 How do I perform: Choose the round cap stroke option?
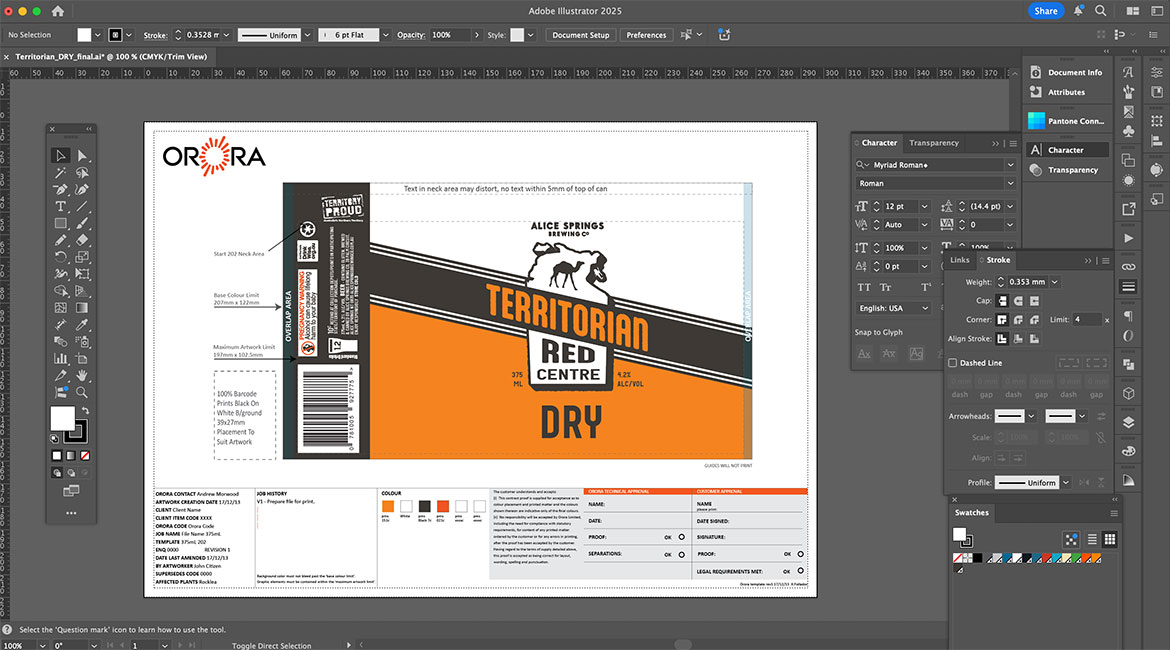pyautogui.click(x=1019, y=301)
